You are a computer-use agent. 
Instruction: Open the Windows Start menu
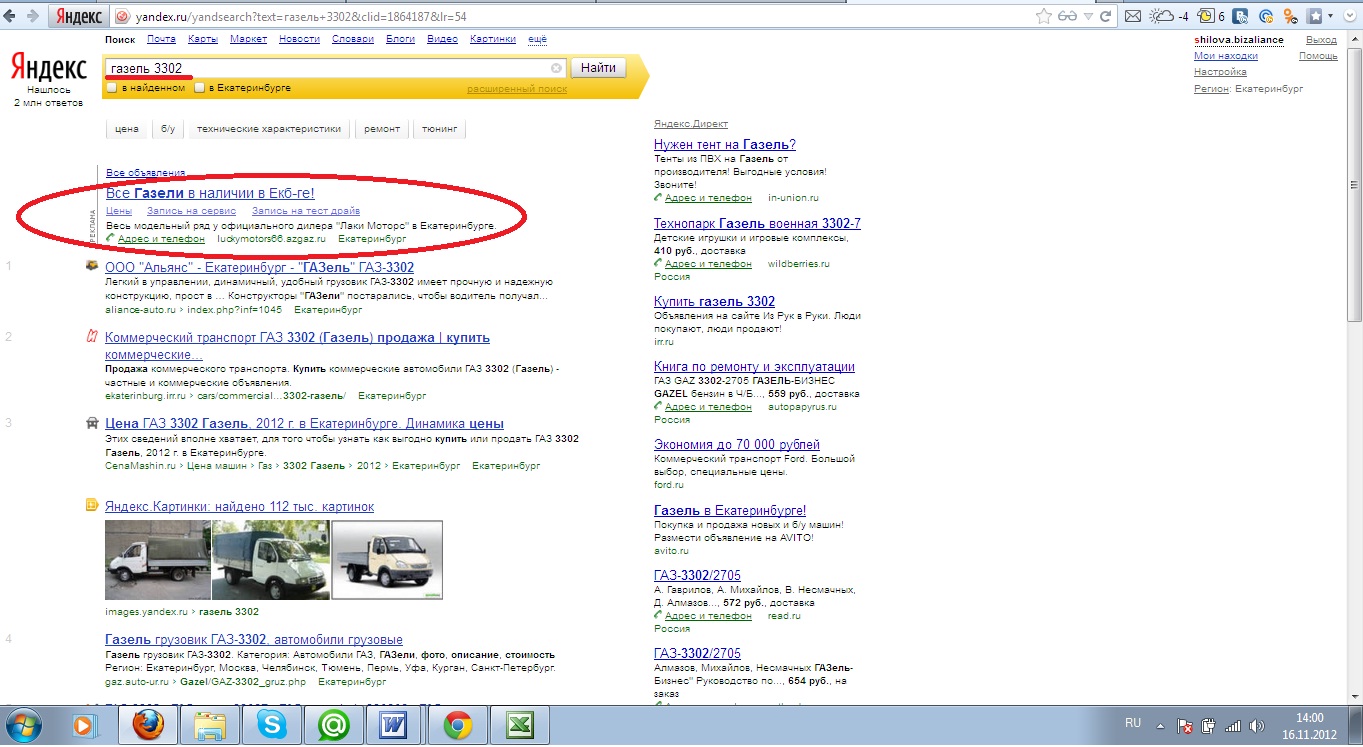pos(23,724)
